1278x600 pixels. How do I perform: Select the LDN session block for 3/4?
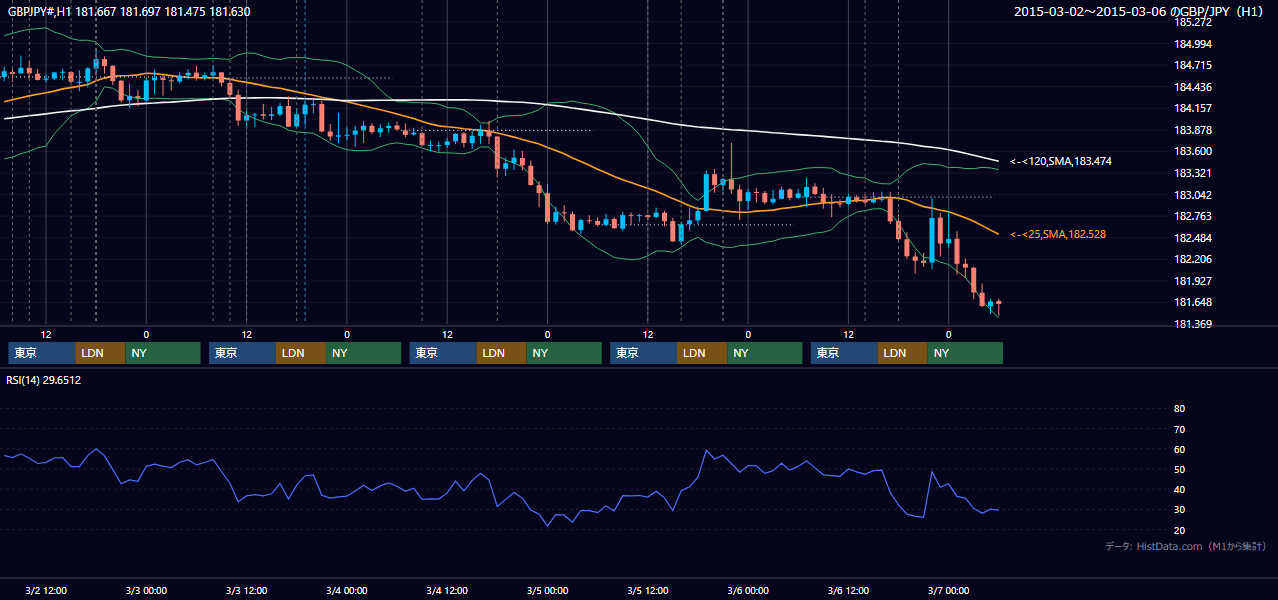[502, 353]
